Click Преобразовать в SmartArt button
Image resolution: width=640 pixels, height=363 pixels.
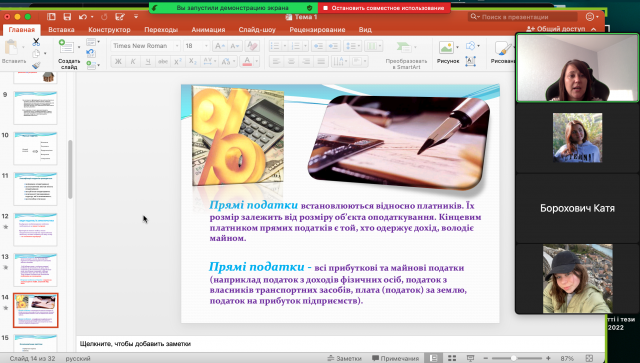(406, 54)
